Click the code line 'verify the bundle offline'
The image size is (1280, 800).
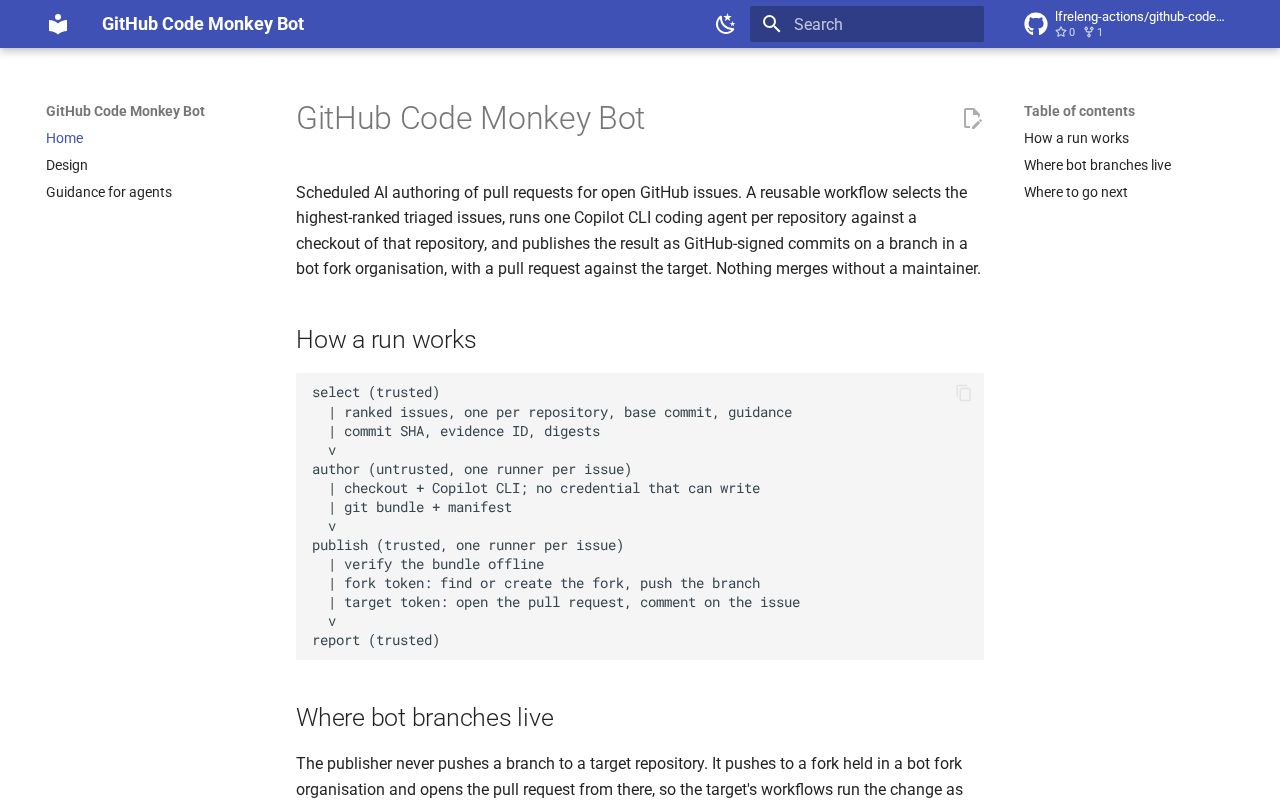[x=444, y=564]
